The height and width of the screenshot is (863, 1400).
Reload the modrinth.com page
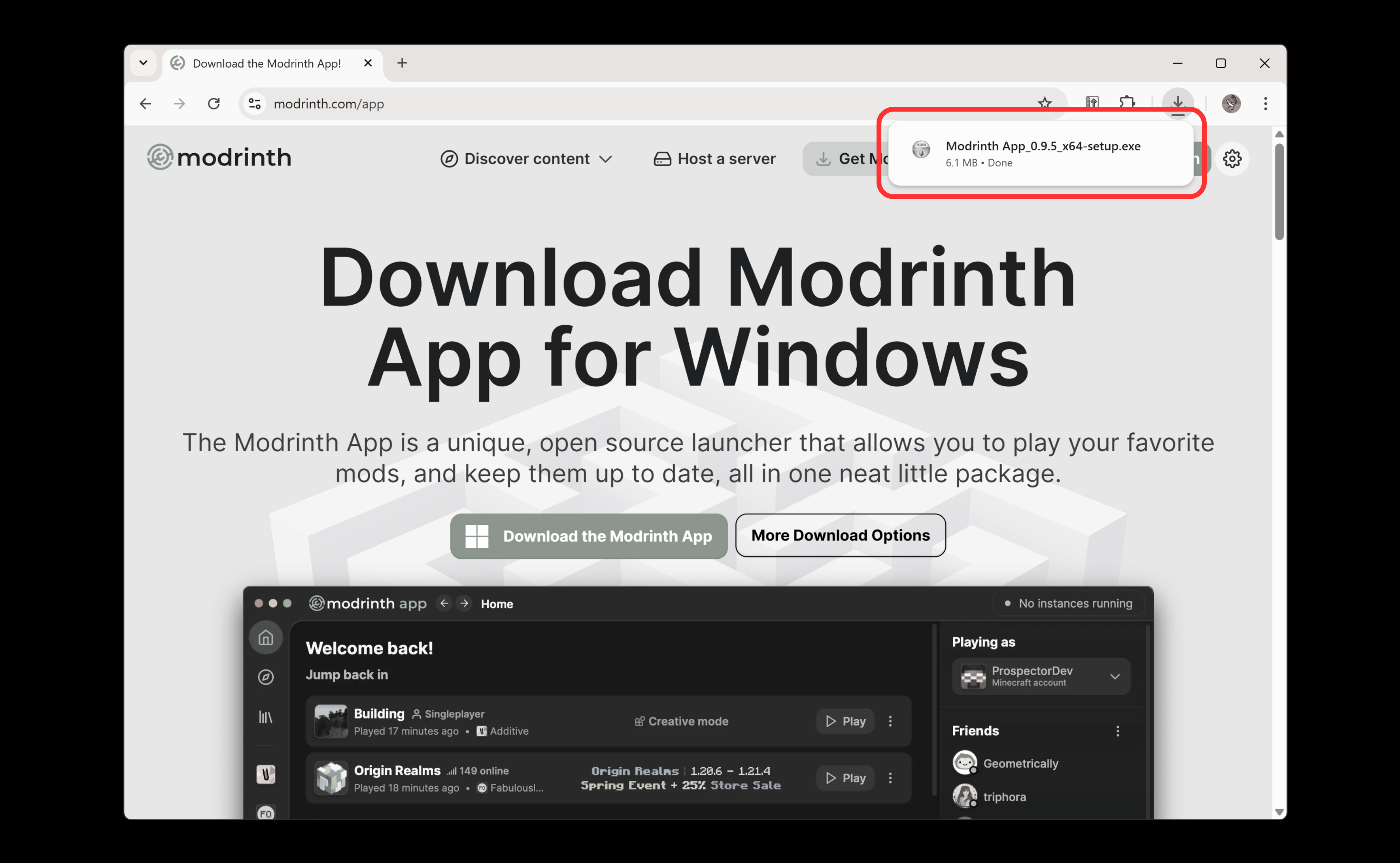213,103
